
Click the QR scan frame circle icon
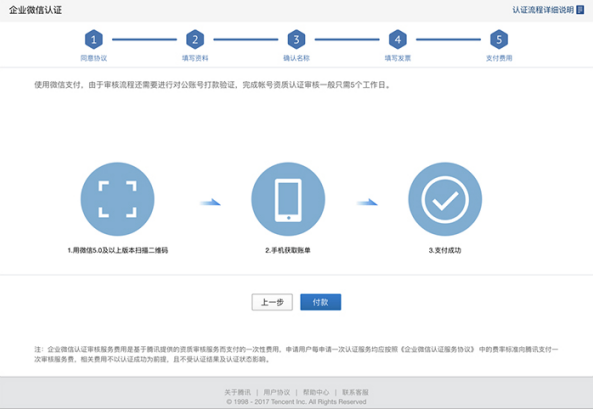point(118,199)
